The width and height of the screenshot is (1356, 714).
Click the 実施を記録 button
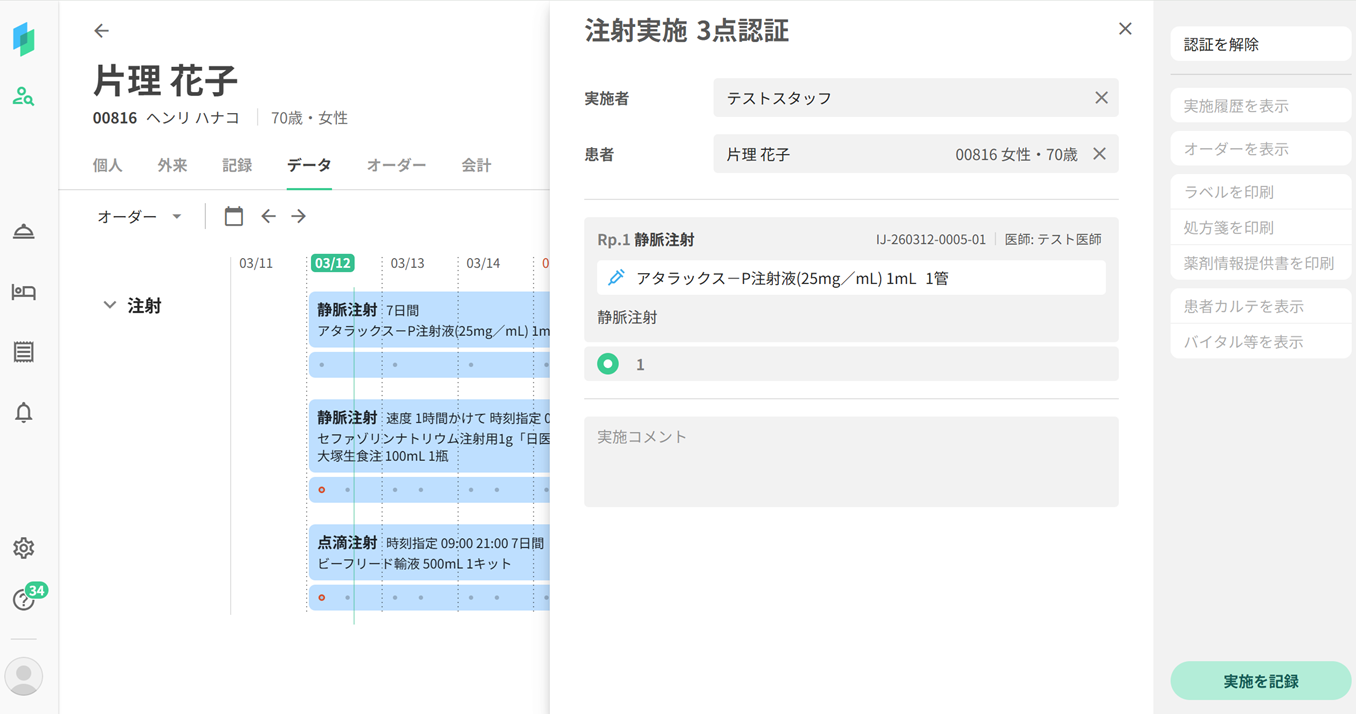1260,681
